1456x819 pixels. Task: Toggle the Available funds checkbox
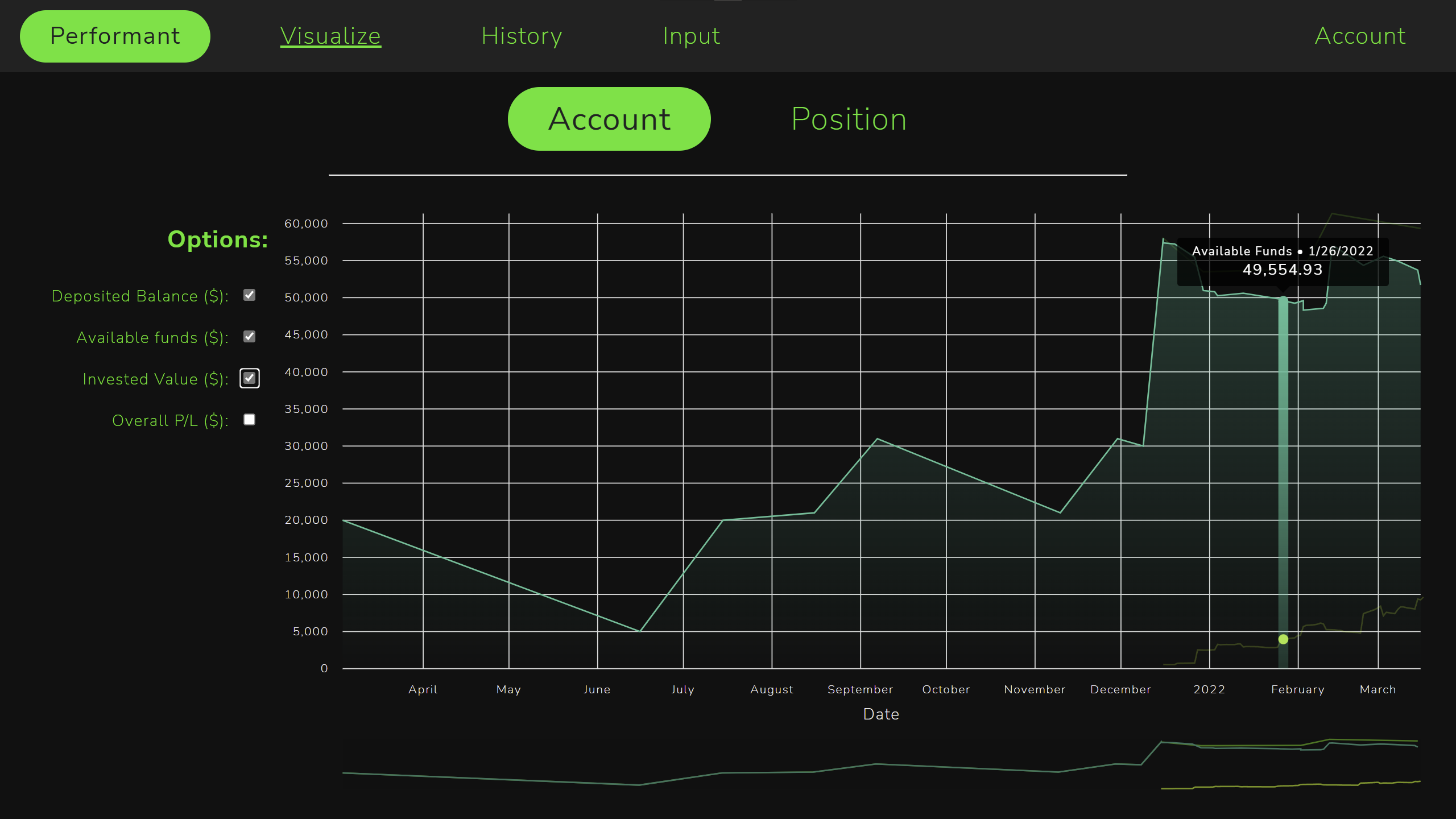[x=249, y=337]
